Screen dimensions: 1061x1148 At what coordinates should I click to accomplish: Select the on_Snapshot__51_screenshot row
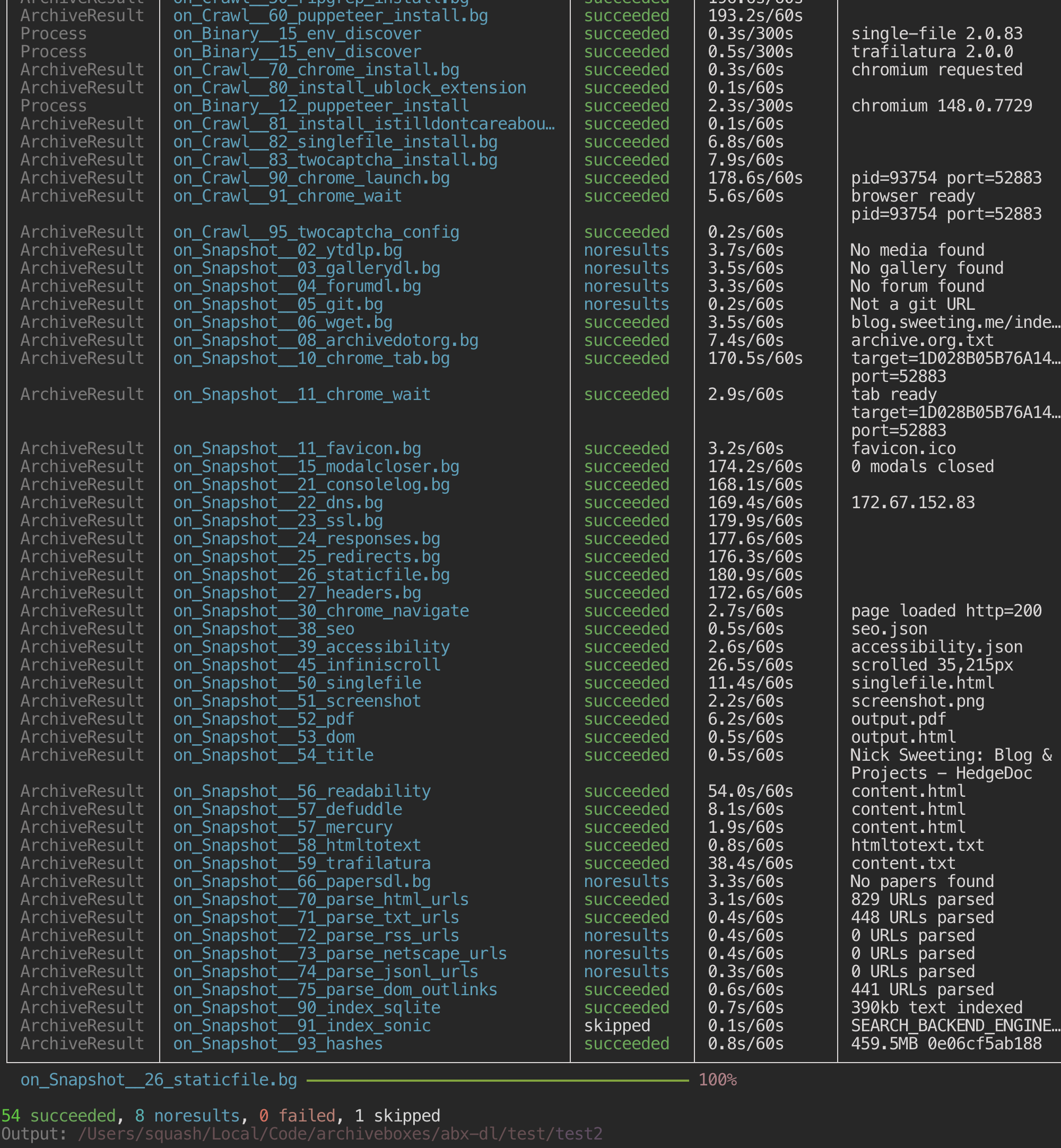click(x=297, y=700)
